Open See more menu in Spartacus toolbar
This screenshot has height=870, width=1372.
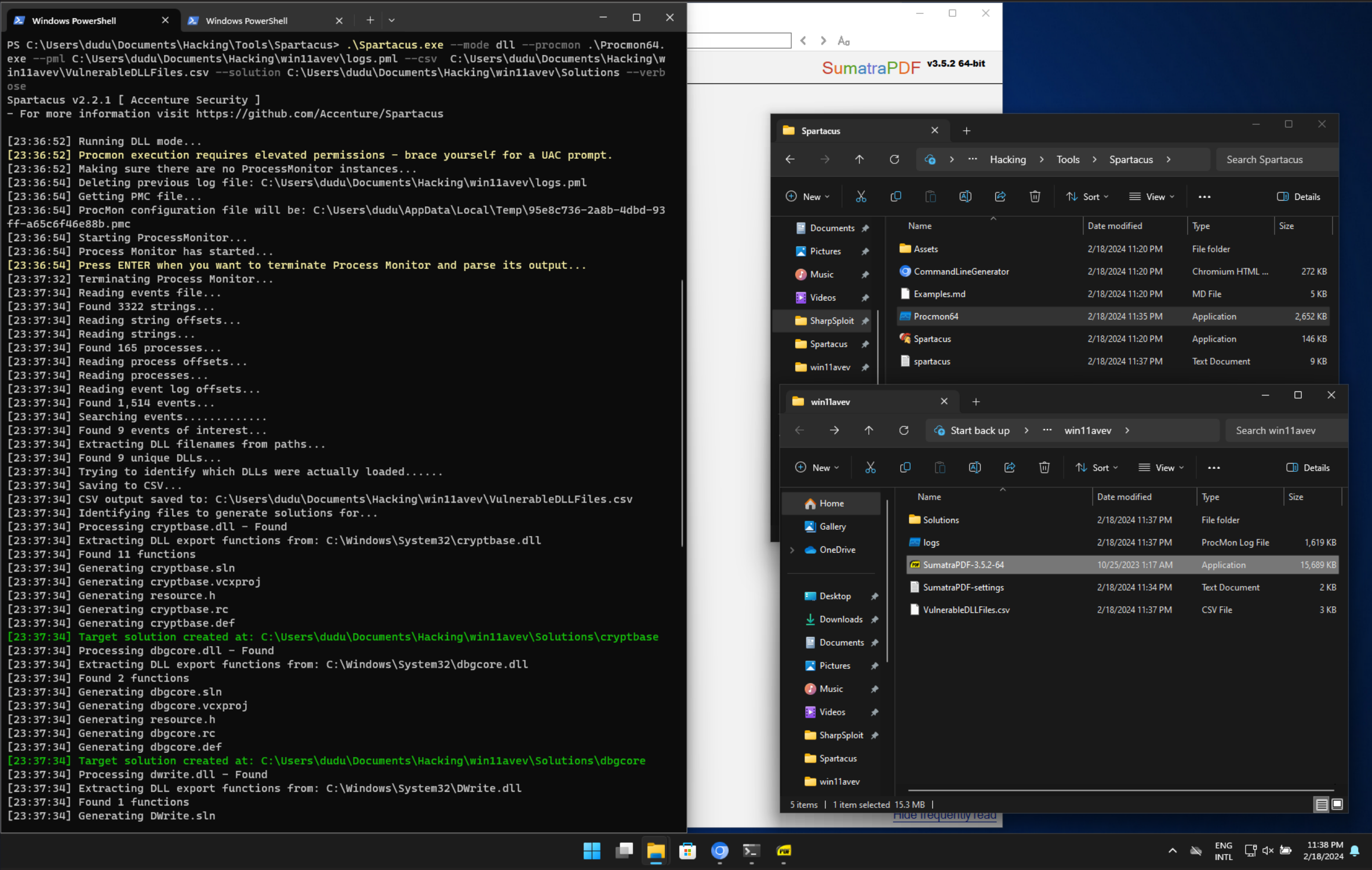tap(1204, 196)
